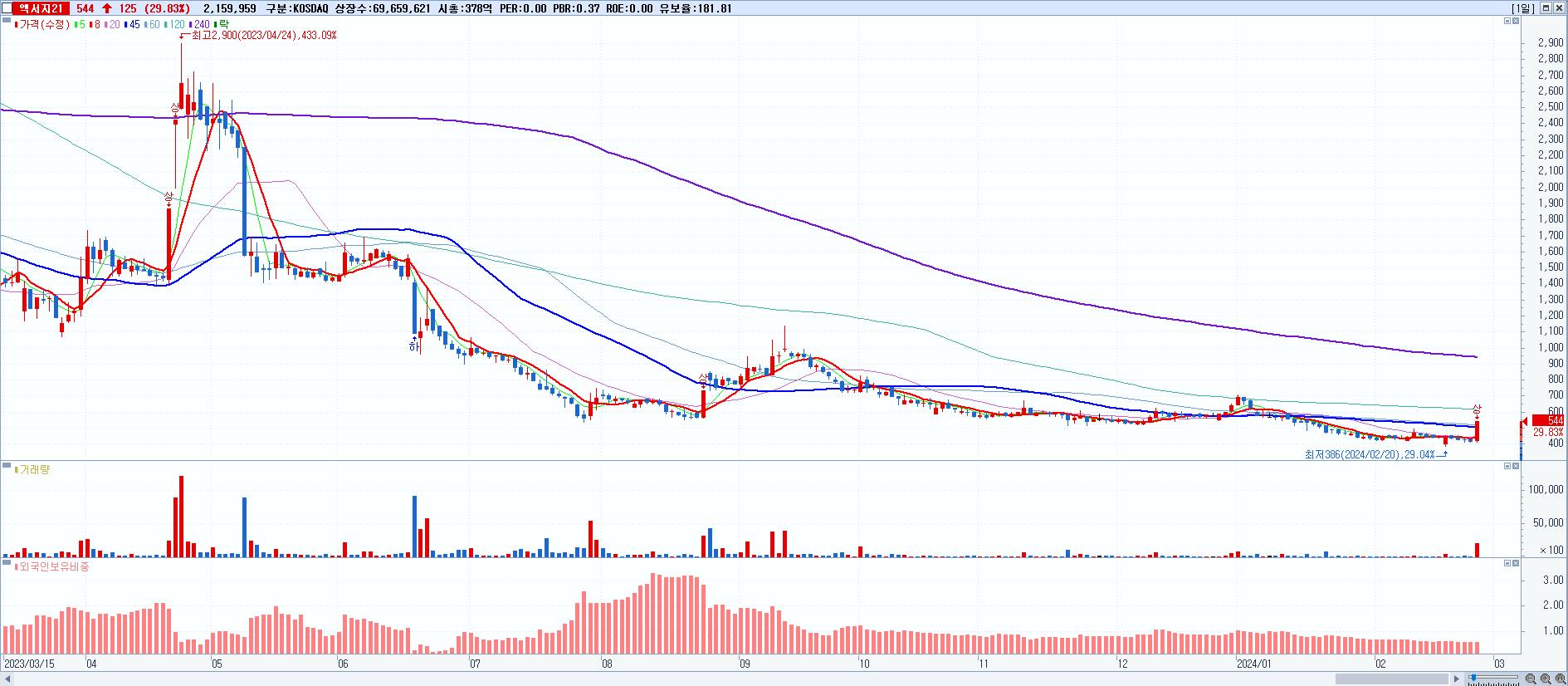This screenshot has height=686, width=1568.
Task: Select the 외국인보유비중 indicator label
Action: pyautogui.click(x=52, y=566)
